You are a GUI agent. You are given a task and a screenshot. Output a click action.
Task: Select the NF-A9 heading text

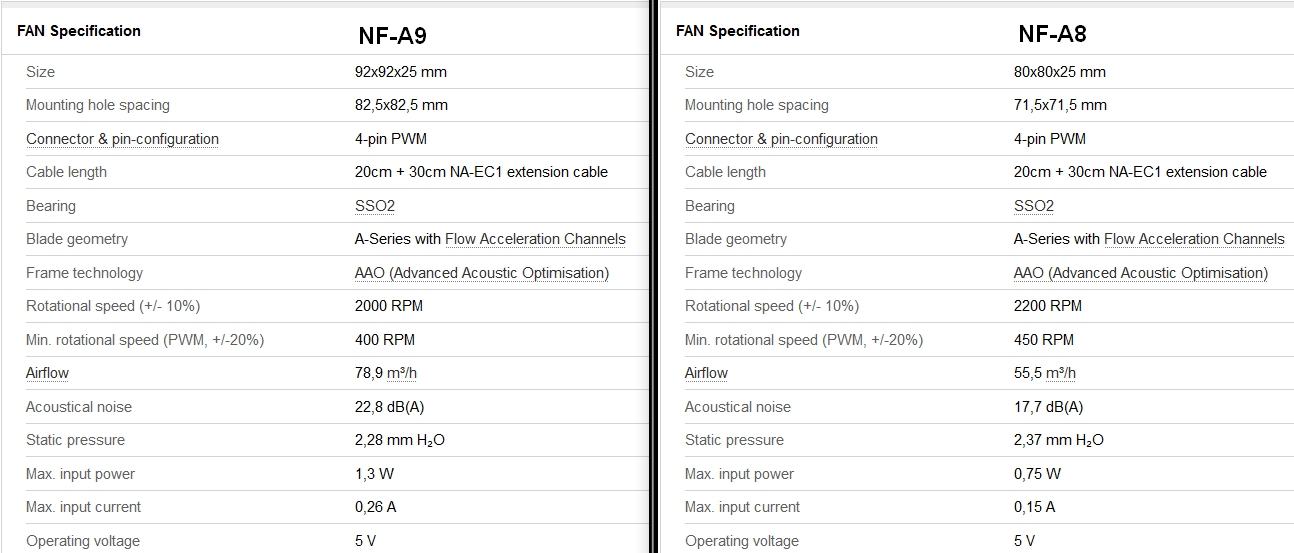392,36
